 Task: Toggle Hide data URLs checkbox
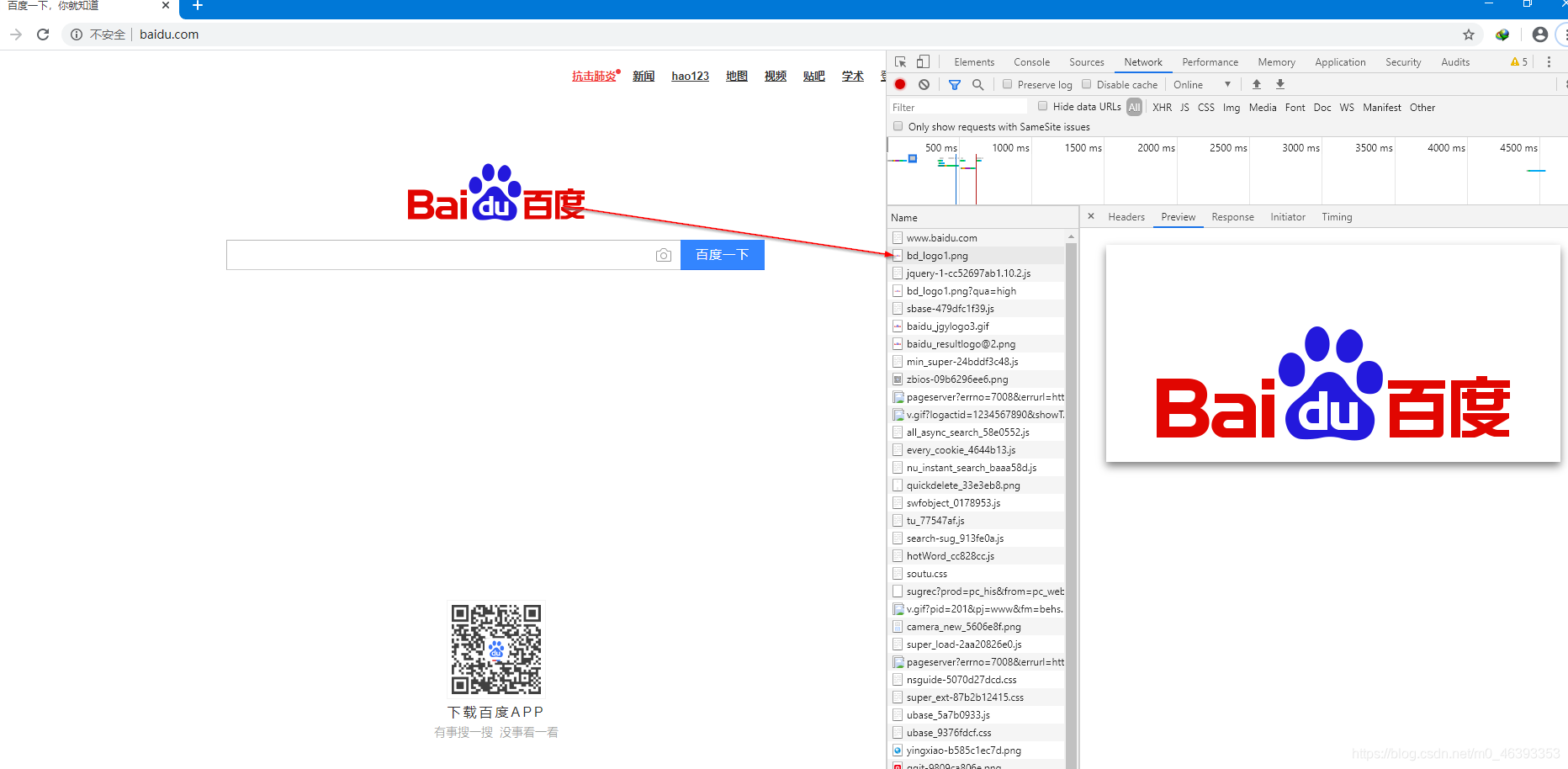pos(1043,106)
